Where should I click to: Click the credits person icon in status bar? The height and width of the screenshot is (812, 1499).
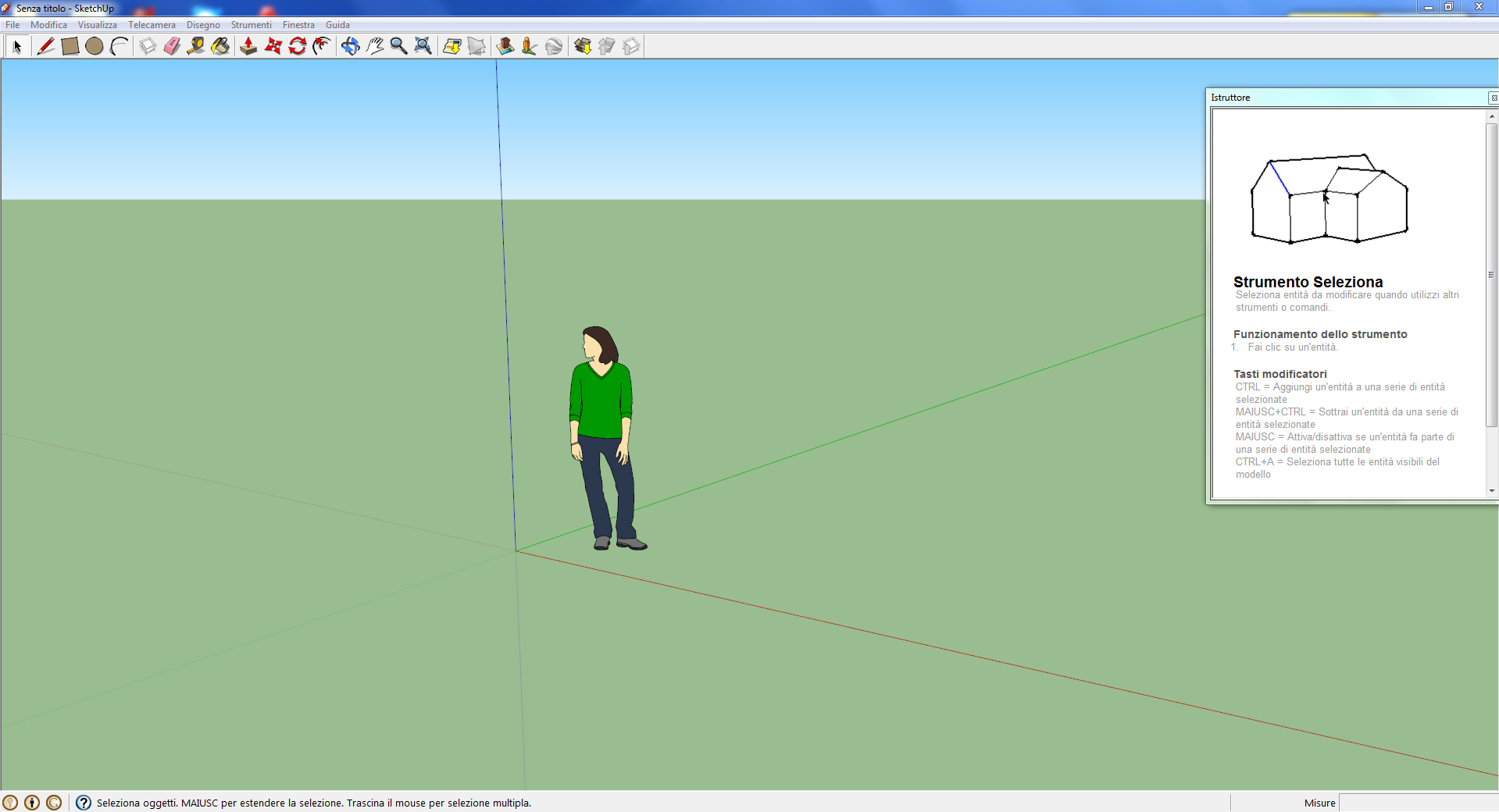(32, 803)
